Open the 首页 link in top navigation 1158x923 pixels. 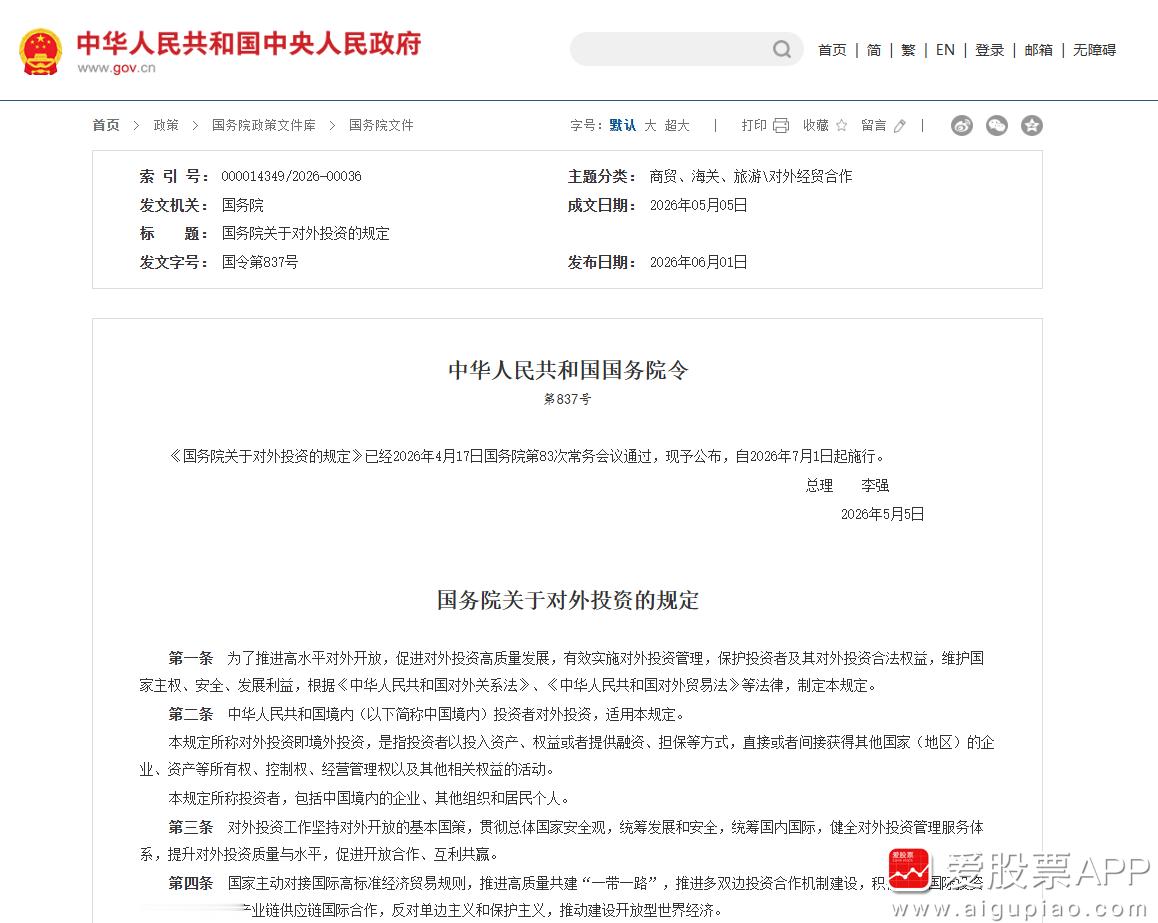832,49
